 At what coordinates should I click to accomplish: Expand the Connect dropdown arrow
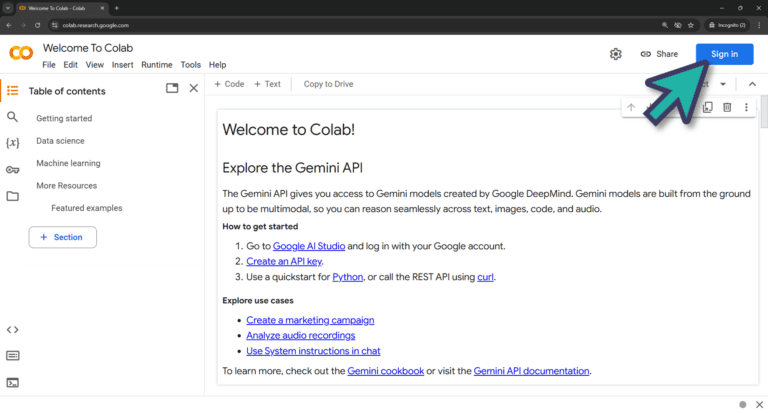[723, 84]
